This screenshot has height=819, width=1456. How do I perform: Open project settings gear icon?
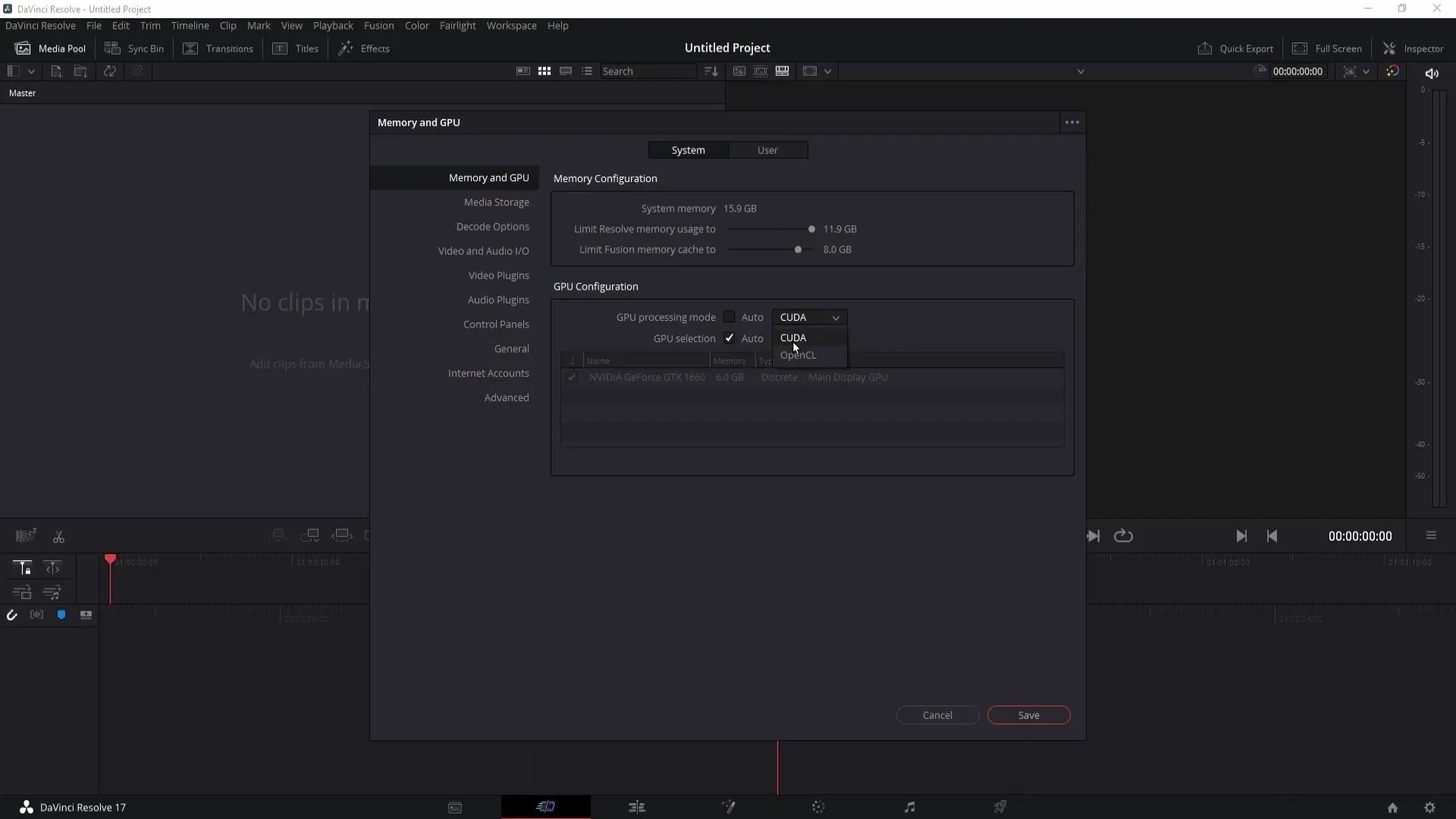coord(1429,808)
